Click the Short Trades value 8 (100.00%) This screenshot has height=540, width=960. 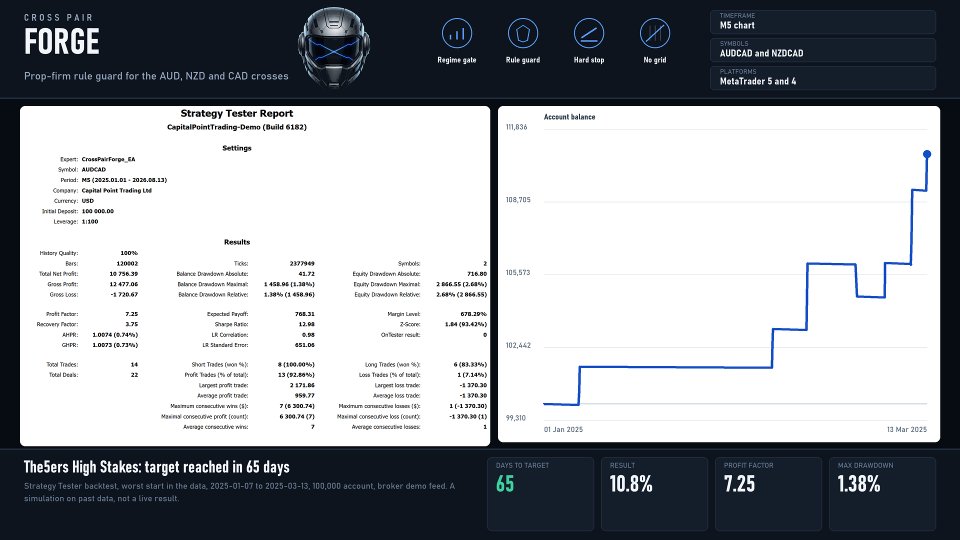pos(296,364)
